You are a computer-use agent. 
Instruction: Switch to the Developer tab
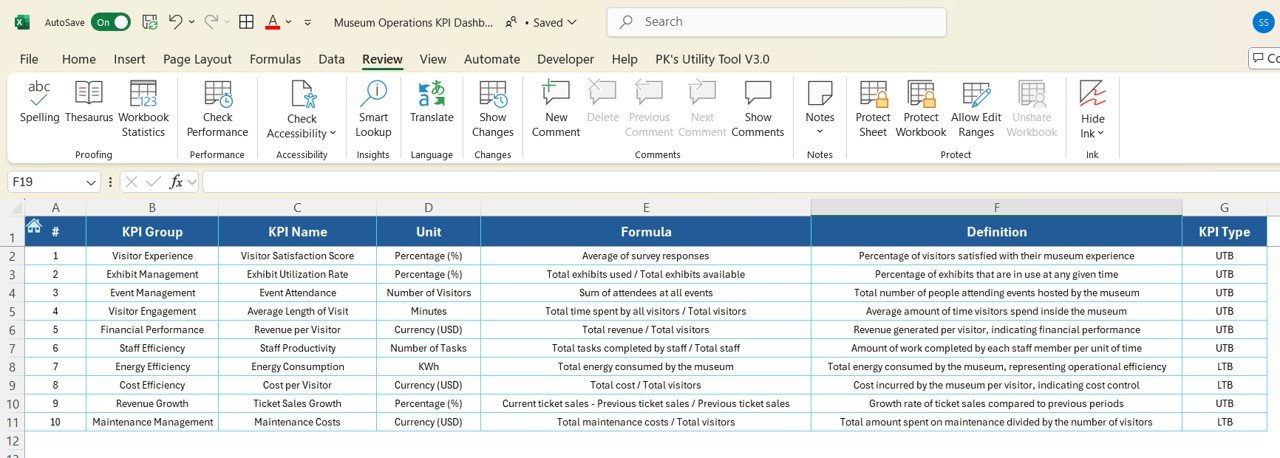pyautogui.click(x=565, y=59)
